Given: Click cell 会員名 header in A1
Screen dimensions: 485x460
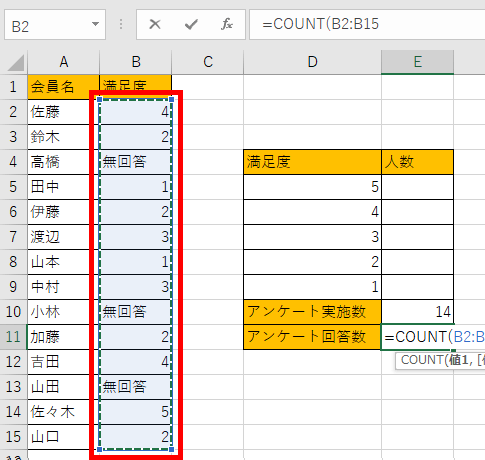Looking at the screenshot, I should click(63, 87).
